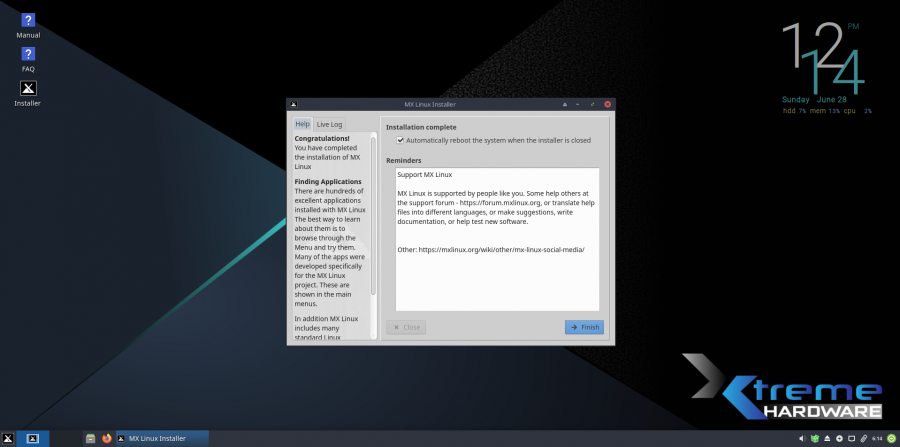The height and width of the screenshot is (447, 900).
Task: Click the display tray icon
Action: click(851, 438)
